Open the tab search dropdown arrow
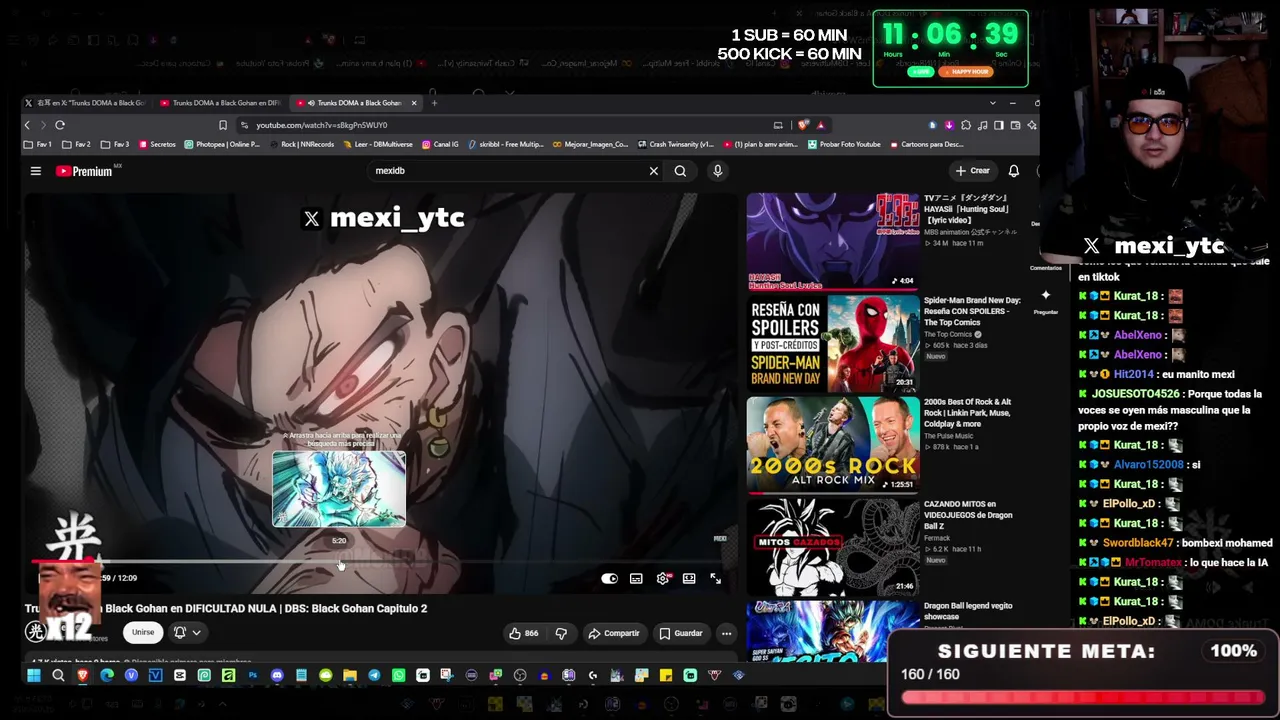 tap(992, 103)
